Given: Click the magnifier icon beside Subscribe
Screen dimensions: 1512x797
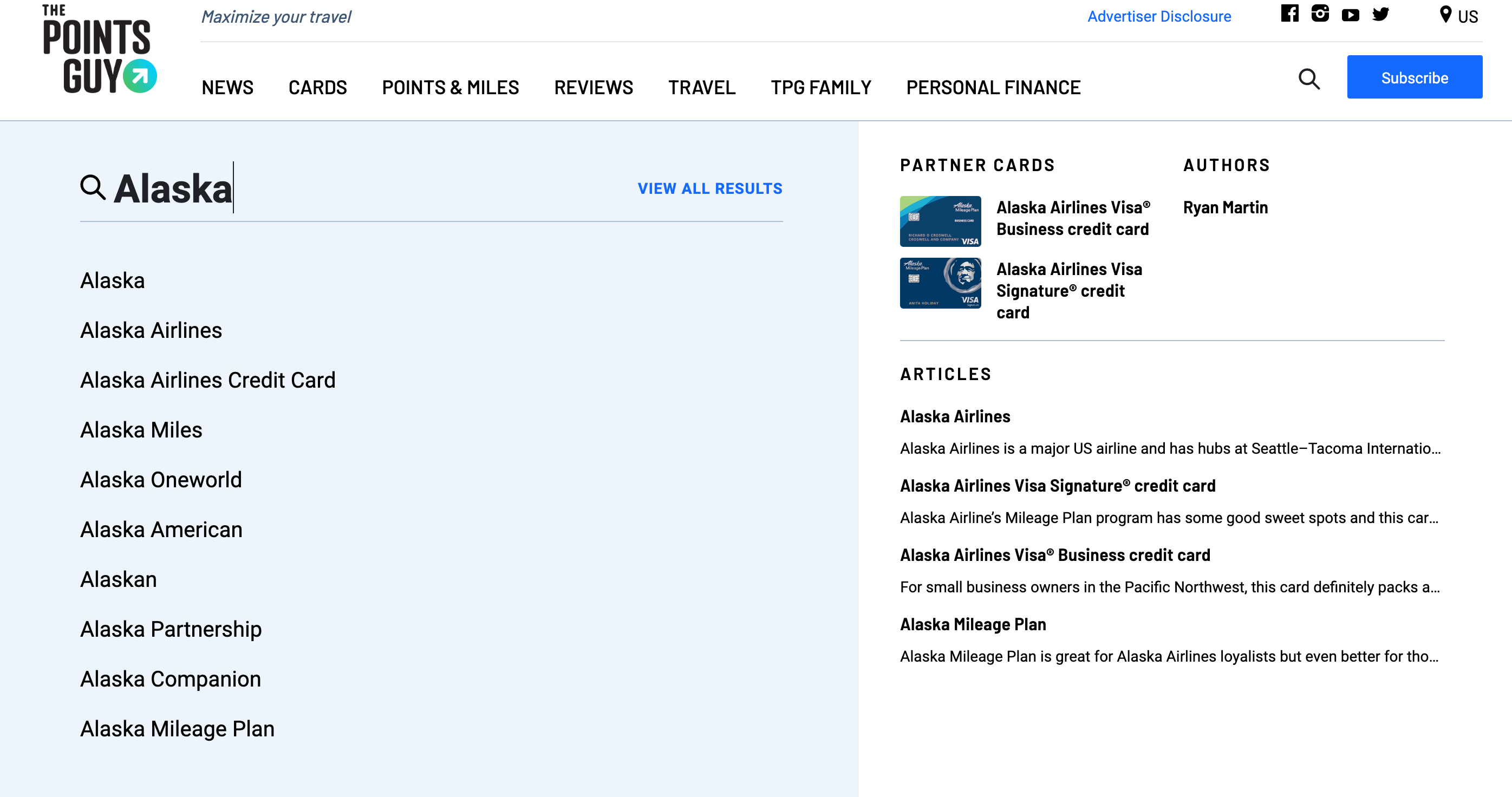Looking at the screenshot, I should pyautogui.click(x=1309, y=79).
